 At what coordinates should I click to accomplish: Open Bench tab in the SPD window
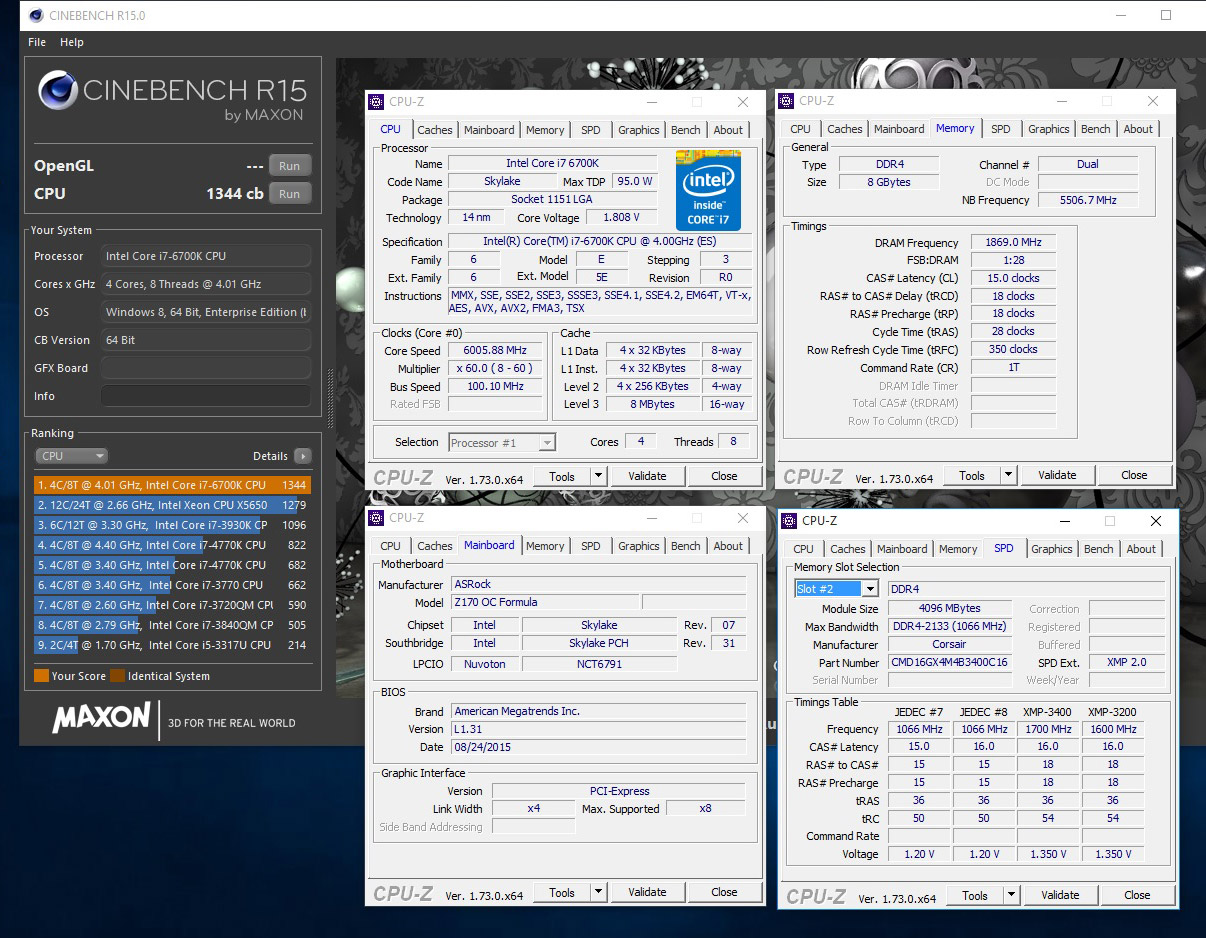1098,549
